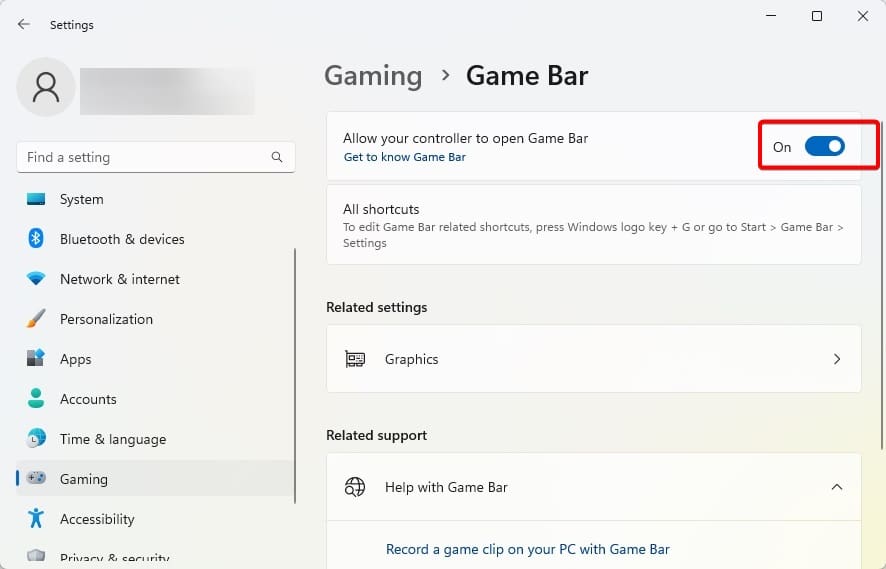Open Graphics via the chevron arrow
Image resolution: width=886 pixels, height=569 pixels.
tap(837, 359)
